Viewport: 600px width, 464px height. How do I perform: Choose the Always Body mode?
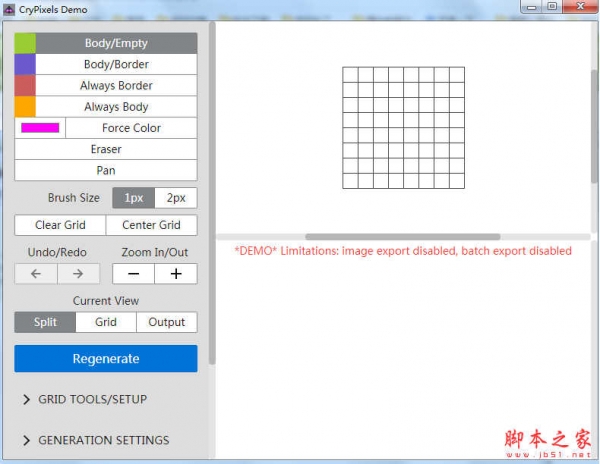116,107
